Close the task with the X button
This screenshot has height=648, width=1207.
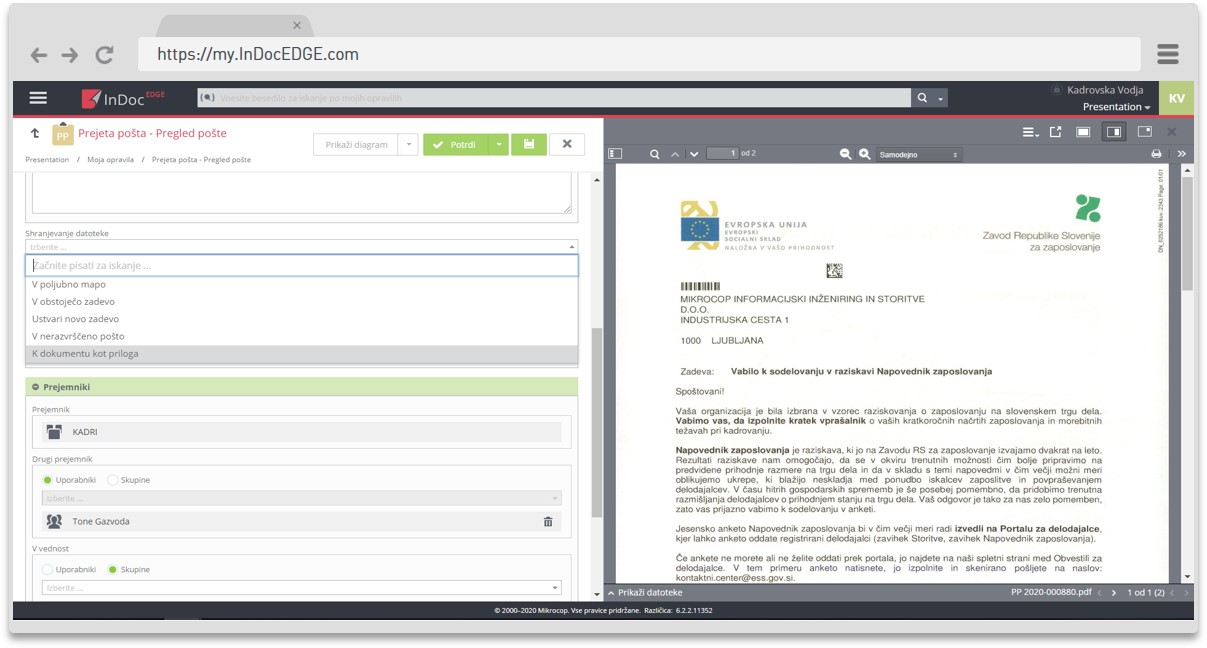click(567, 145)
